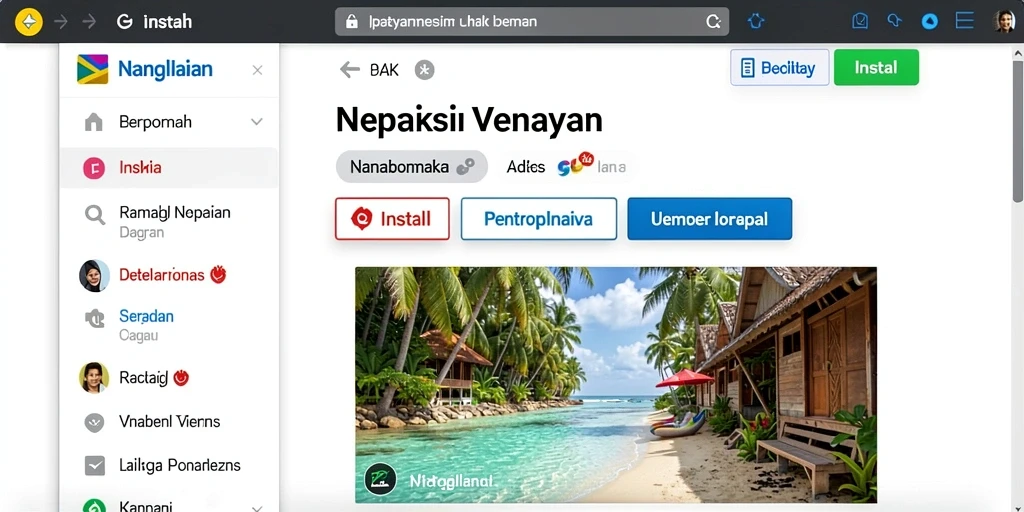Click the Nepaksii Venayan heading

[x=469, y=120]
